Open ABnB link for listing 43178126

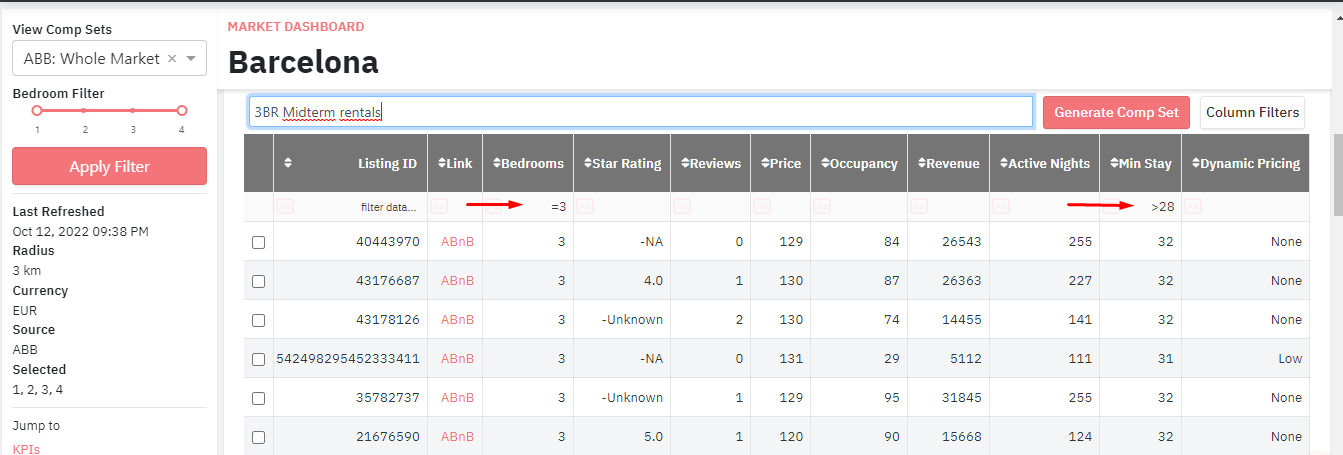[x=457, y=320]
